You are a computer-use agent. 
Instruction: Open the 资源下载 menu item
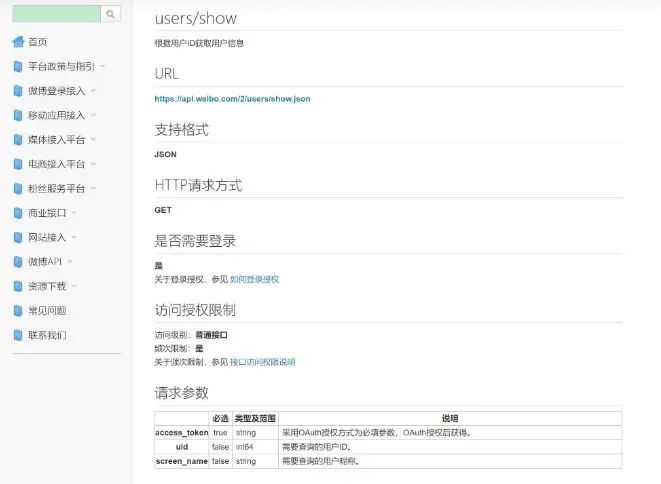47,286
